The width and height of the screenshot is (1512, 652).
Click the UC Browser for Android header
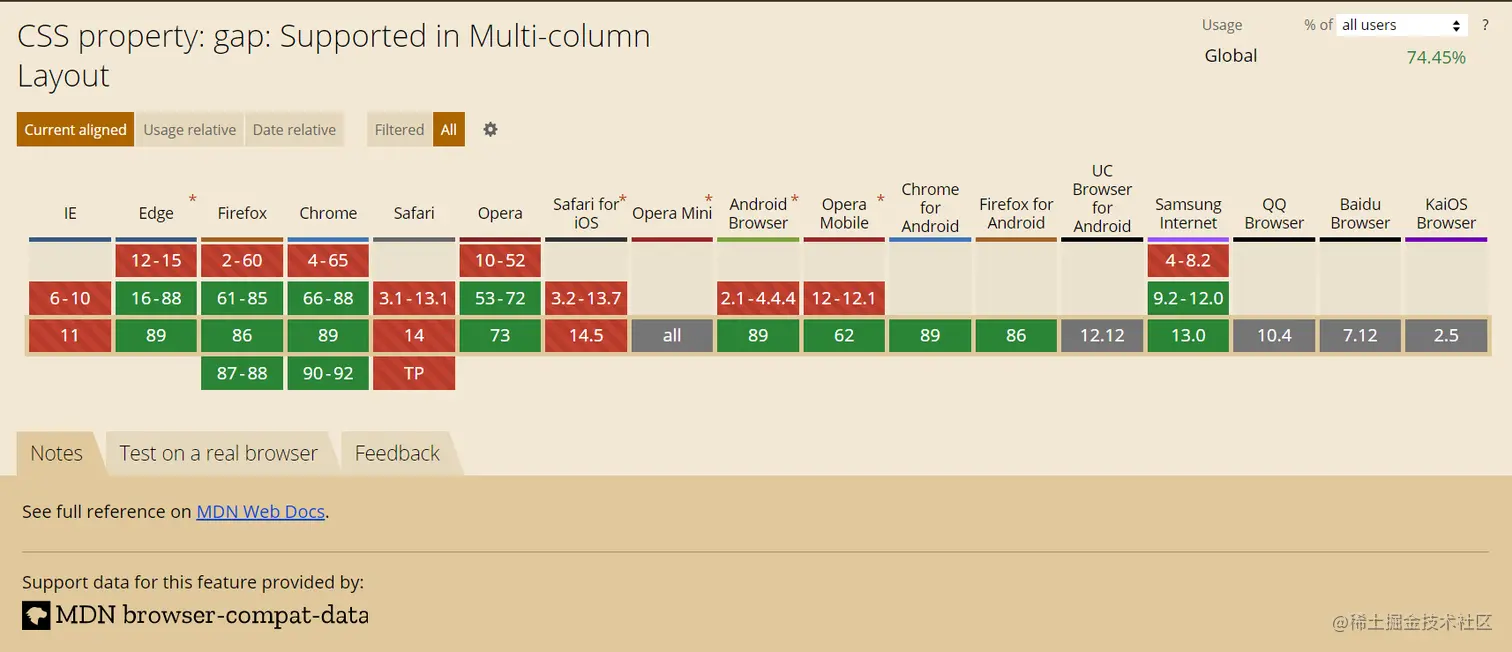[x=1102, y=198]
